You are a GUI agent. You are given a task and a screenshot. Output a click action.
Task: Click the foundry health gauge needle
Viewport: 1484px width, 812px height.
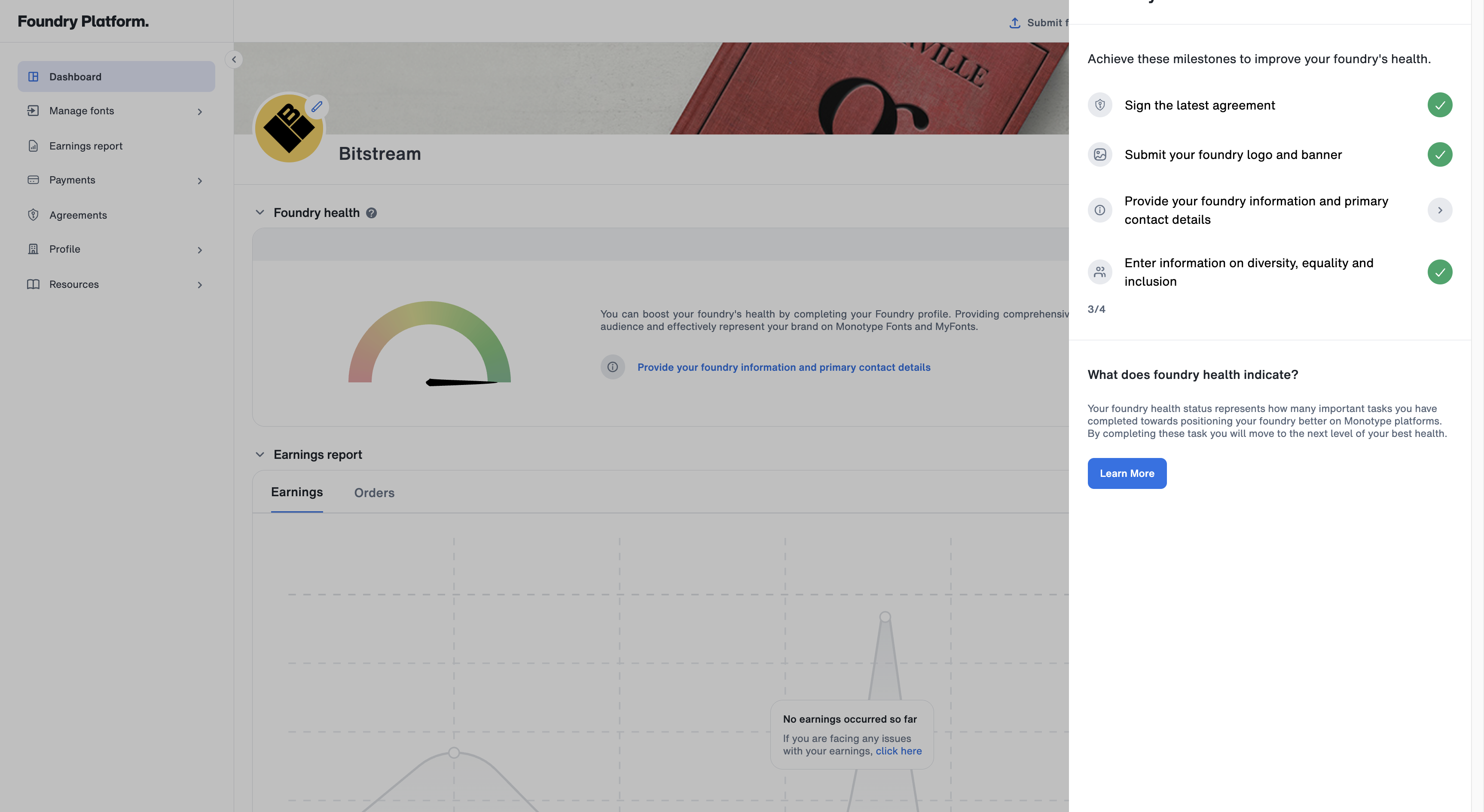coord(461,382)
